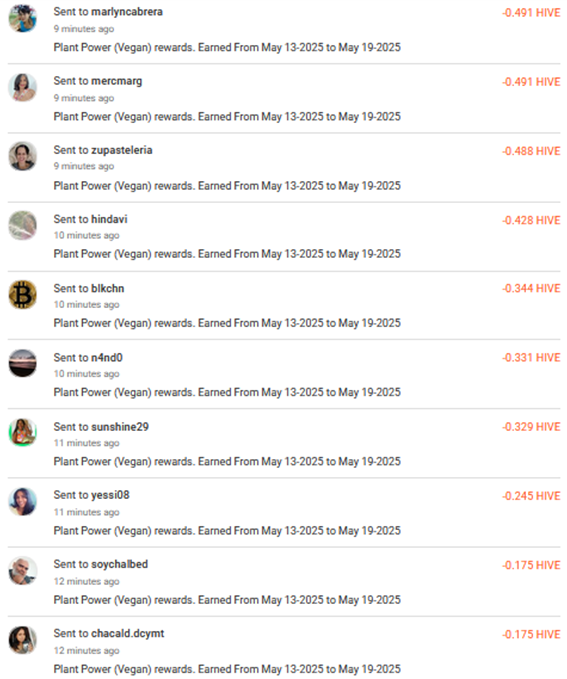Click the yessi08 username link
The height and width of the screenshot is (679, 567).
coord(110,495)
